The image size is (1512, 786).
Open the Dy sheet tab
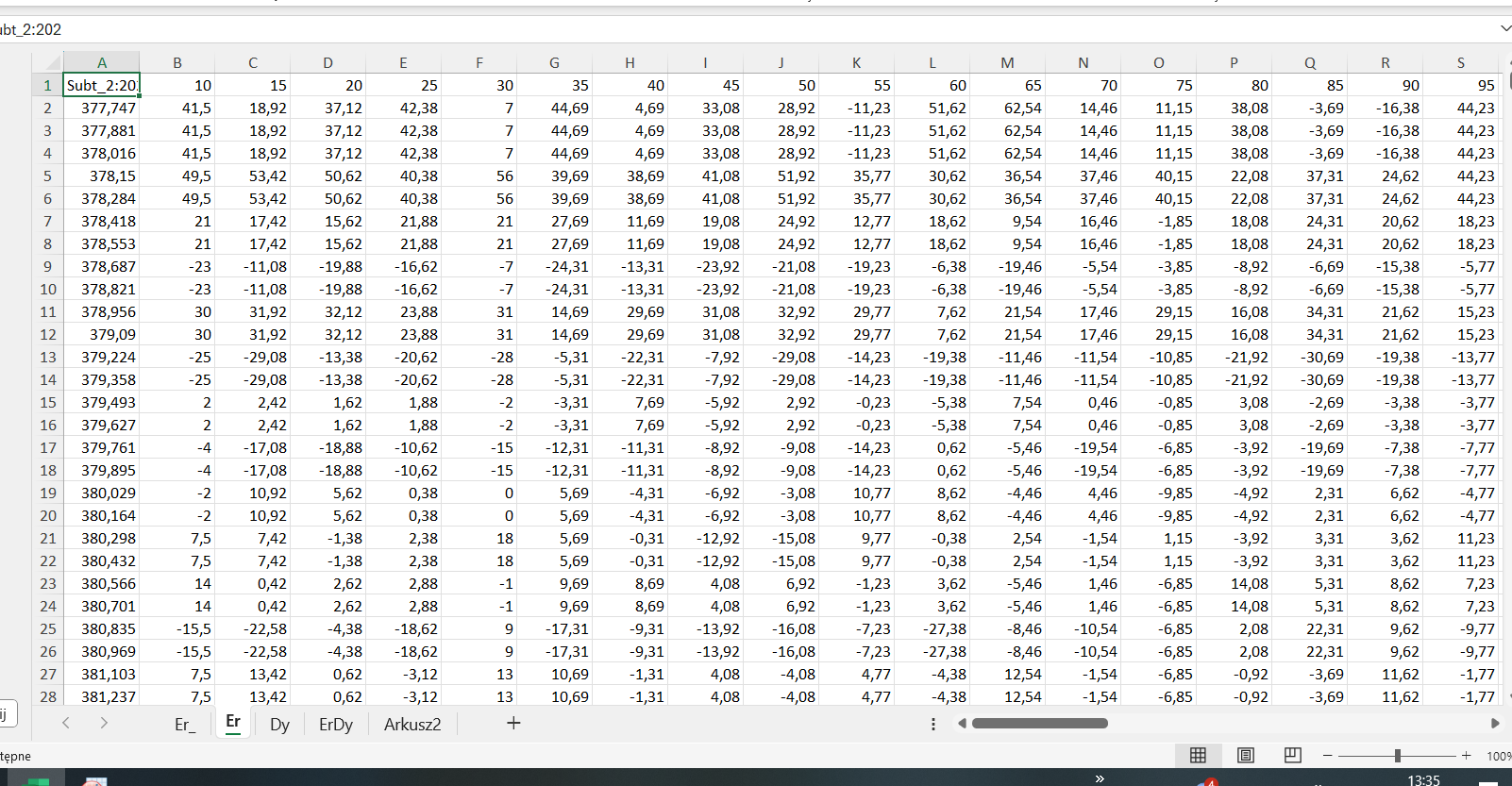279,724
